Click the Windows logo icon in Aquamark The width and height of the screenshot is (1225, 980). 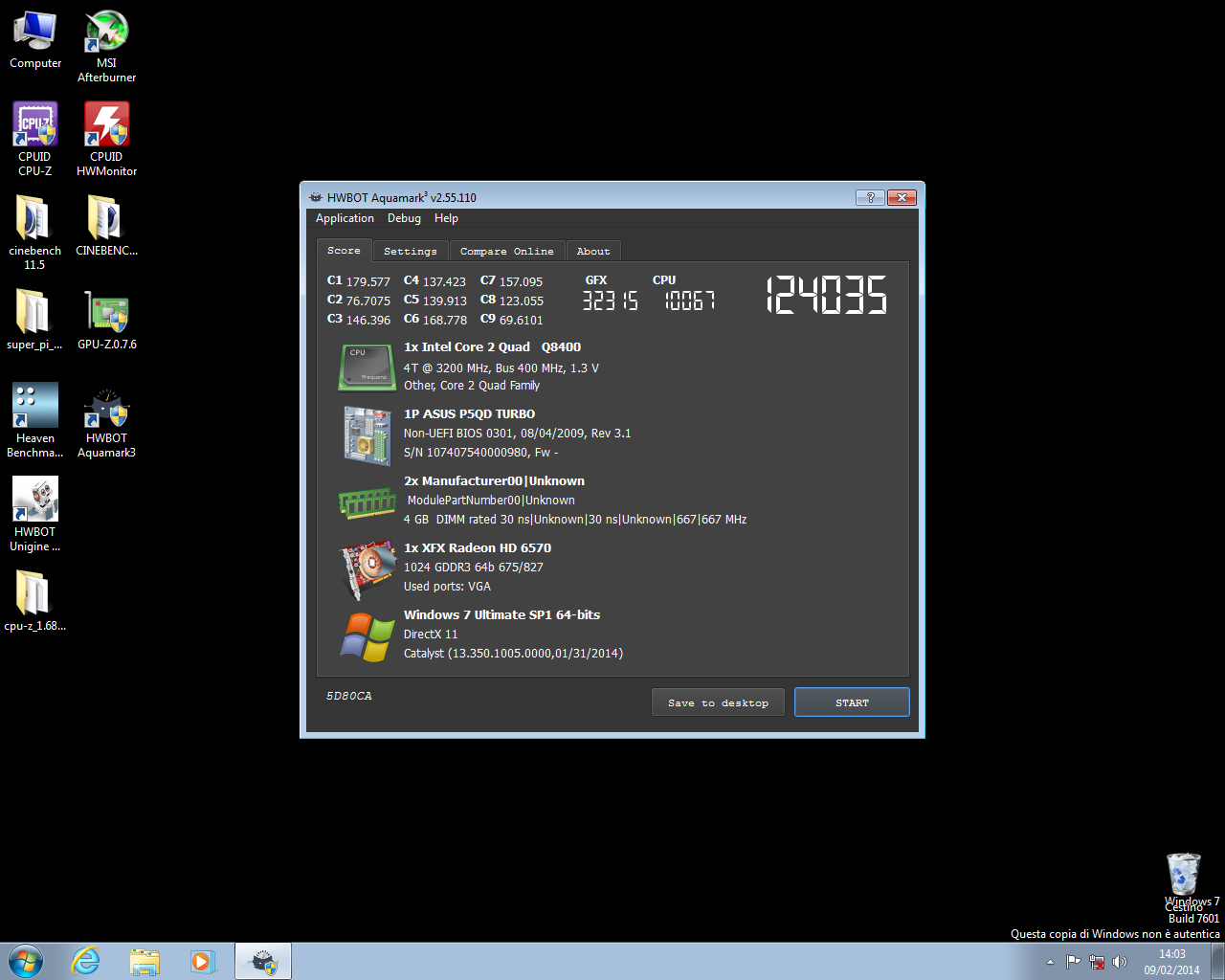[367, 636]
